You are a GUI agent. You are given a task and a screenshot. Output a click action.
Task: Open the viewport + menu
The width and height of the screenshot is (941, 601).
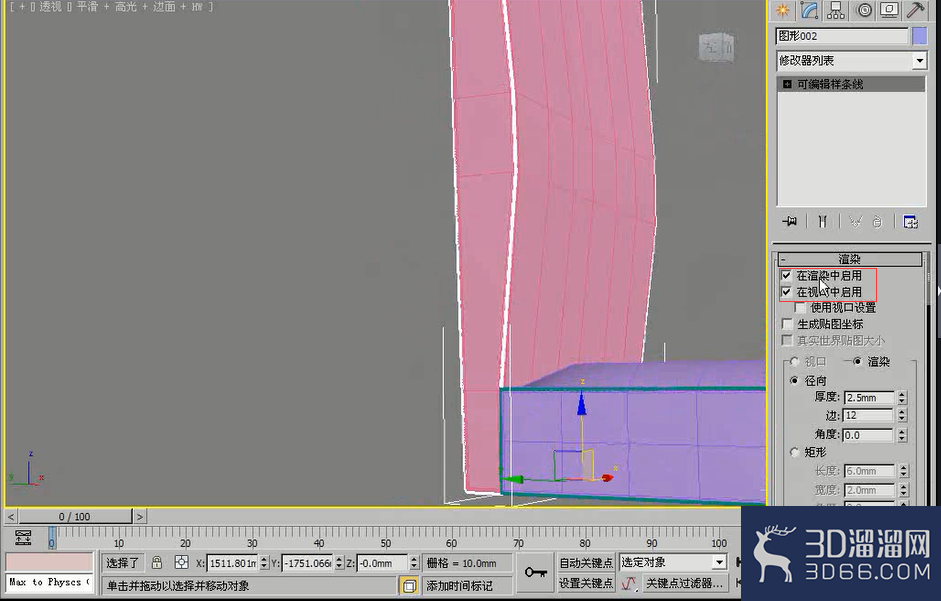coord(20,7)
